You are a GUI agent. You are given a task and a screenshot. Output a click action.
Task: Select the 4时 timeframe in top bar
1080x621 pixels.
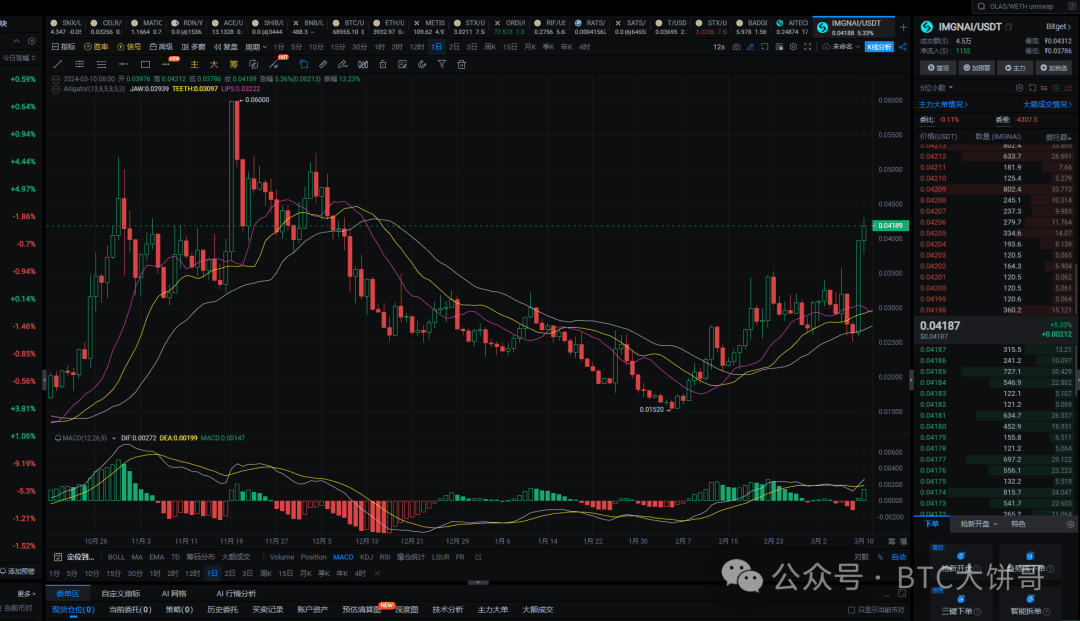tap(584, 47)
